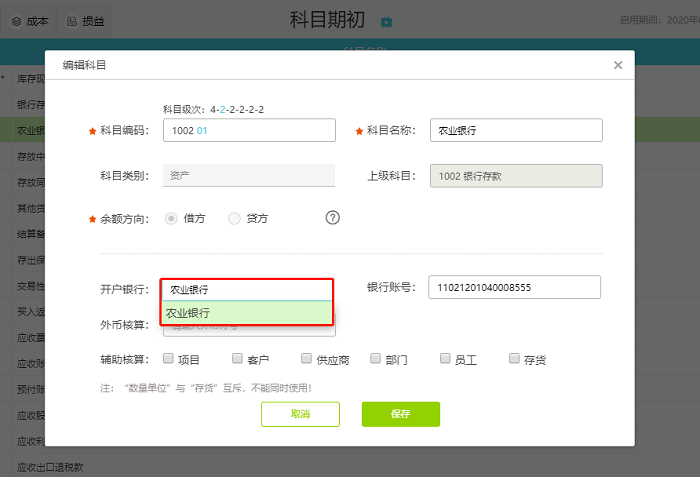Tick the 客户 checkbox
Viewport: 700px width, 477px height.
coord(238,359)
